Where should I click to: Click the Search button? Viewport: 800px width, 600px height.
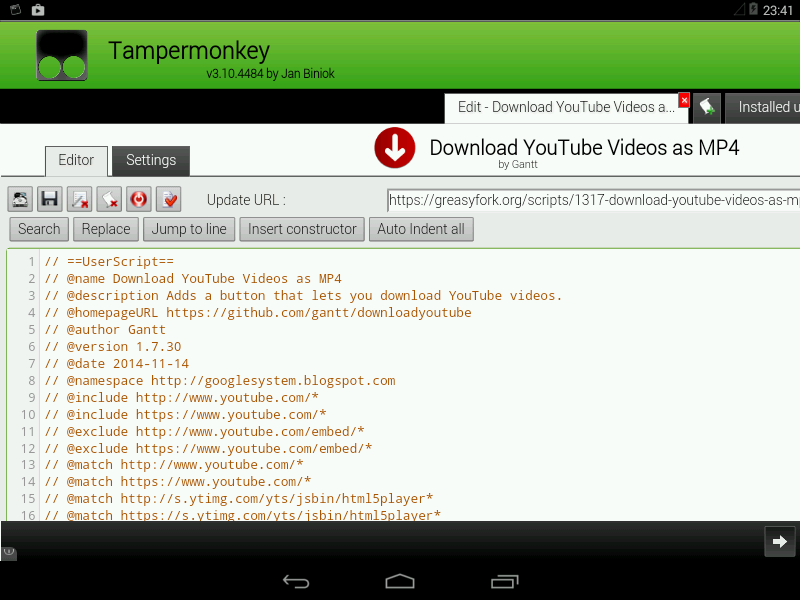point(39,229)
